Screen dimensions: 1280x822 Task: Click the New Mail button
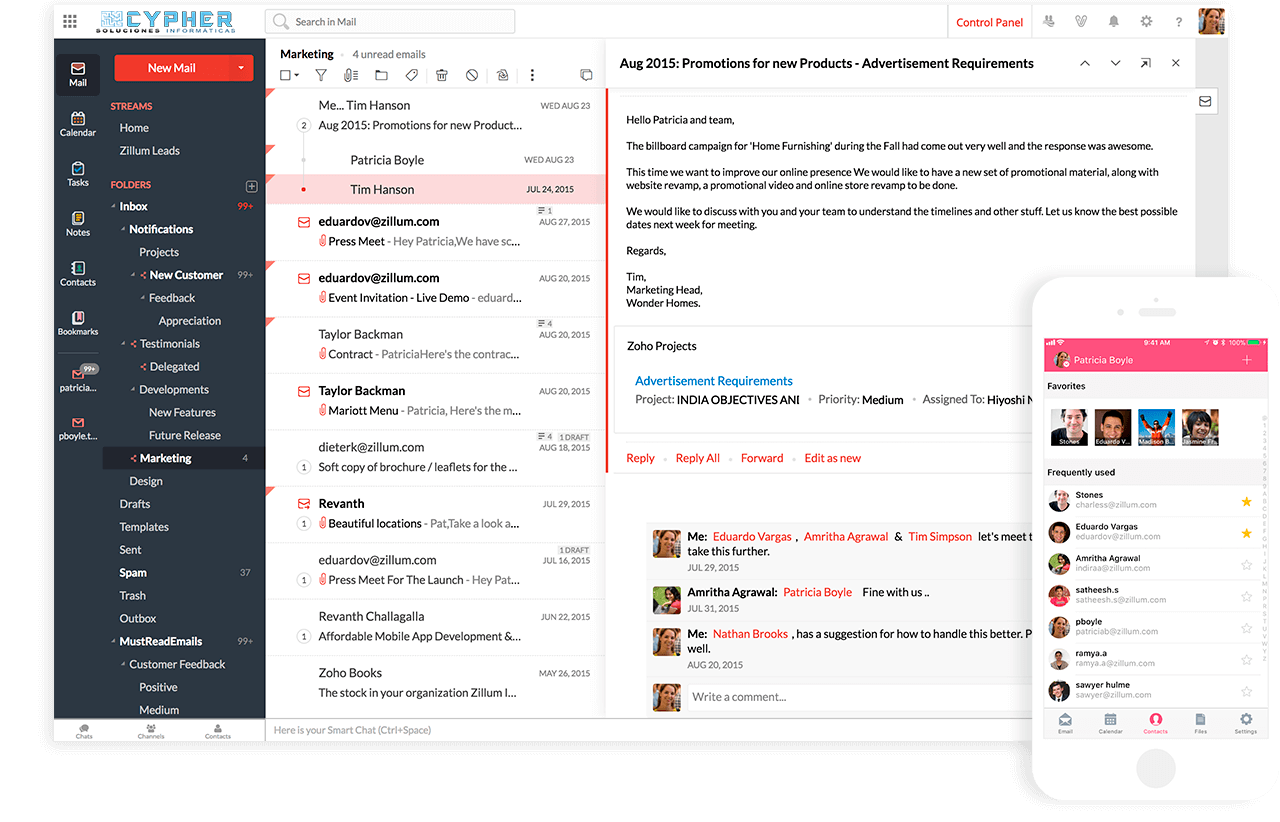(172, 68)
